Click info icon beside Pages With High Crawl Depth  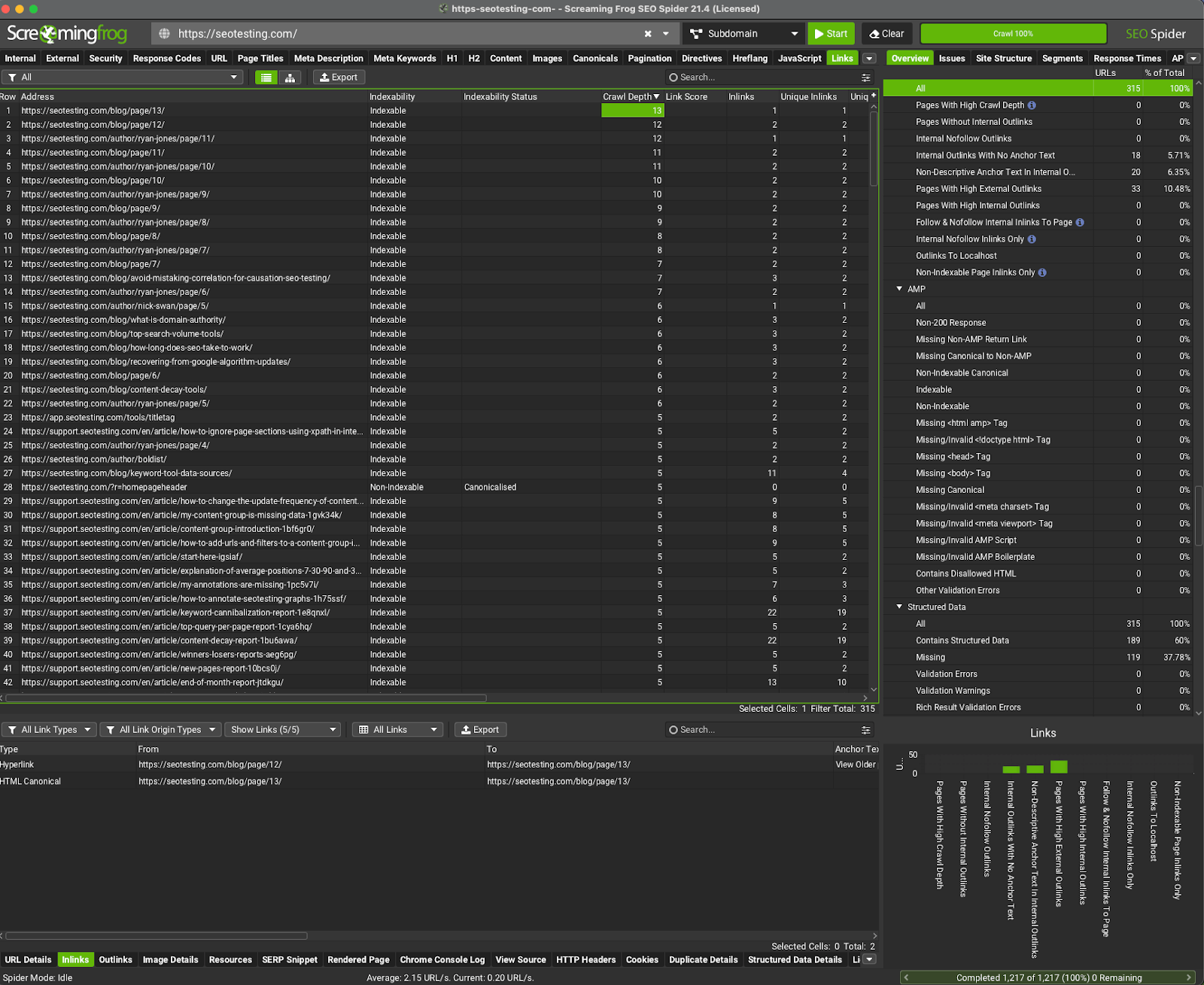point(1032,105)
